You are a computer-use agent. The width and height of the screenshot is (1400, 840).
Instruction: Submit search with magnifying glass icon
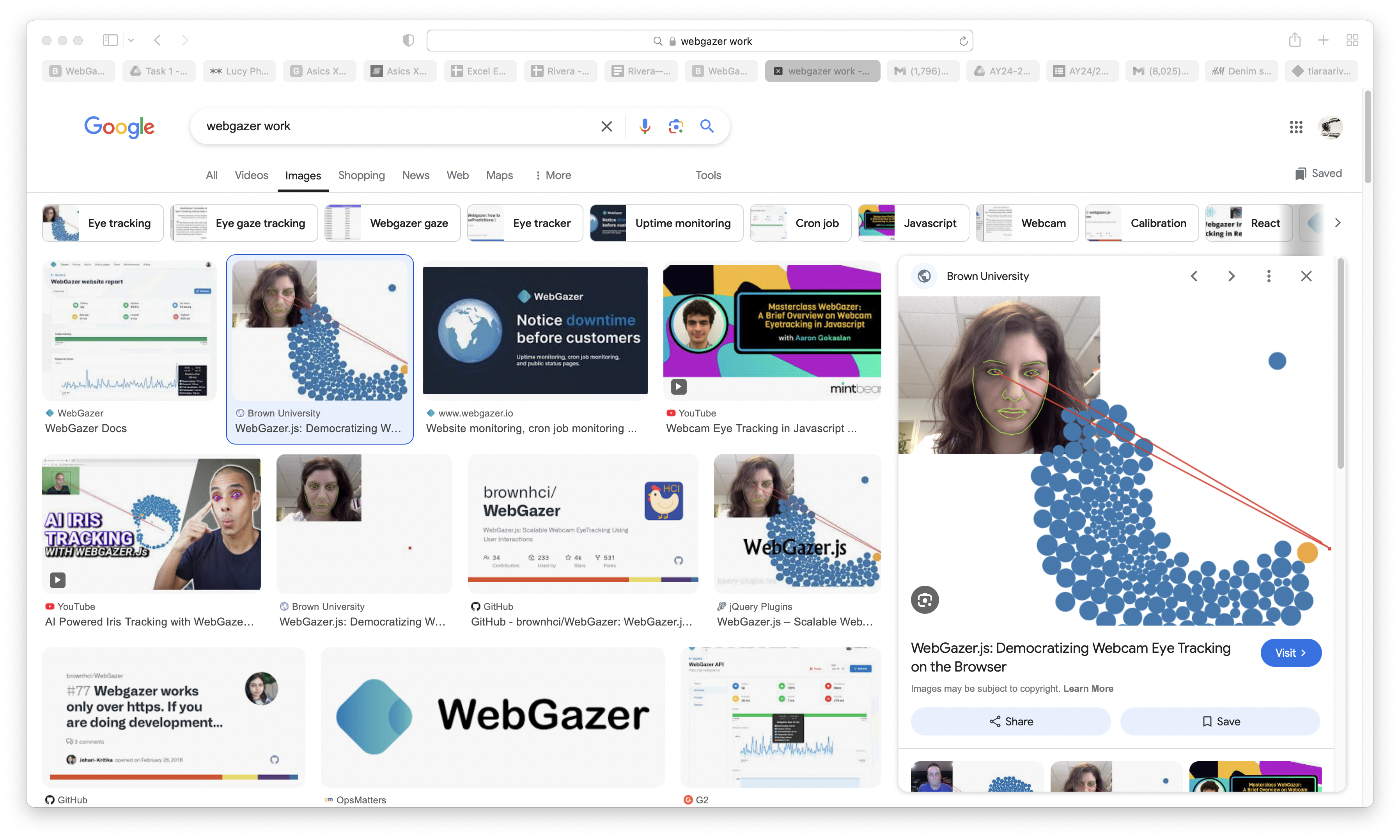click(x=707, y=126)
